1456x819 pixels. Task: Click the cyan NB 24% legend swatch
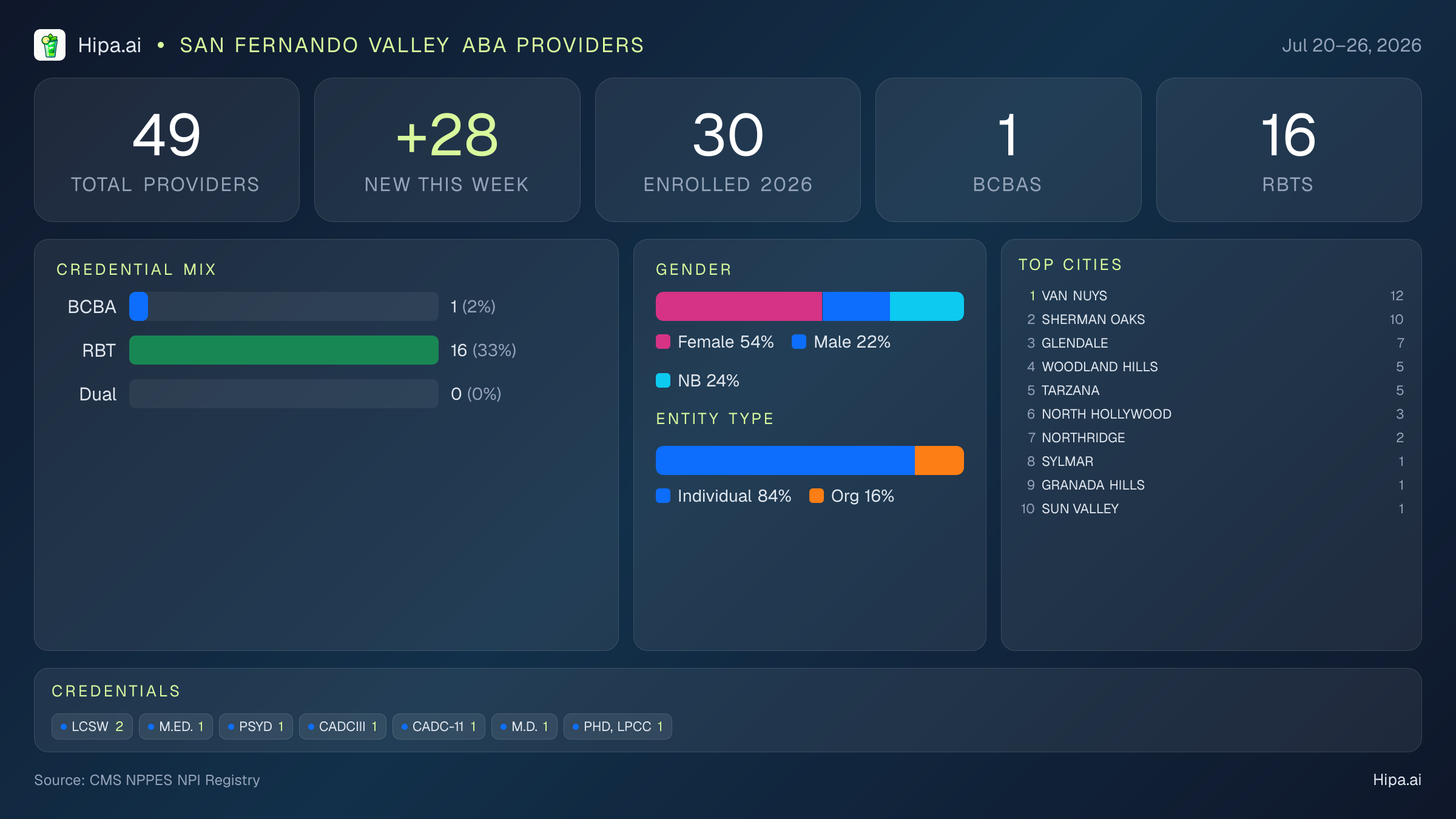point(663,380)
